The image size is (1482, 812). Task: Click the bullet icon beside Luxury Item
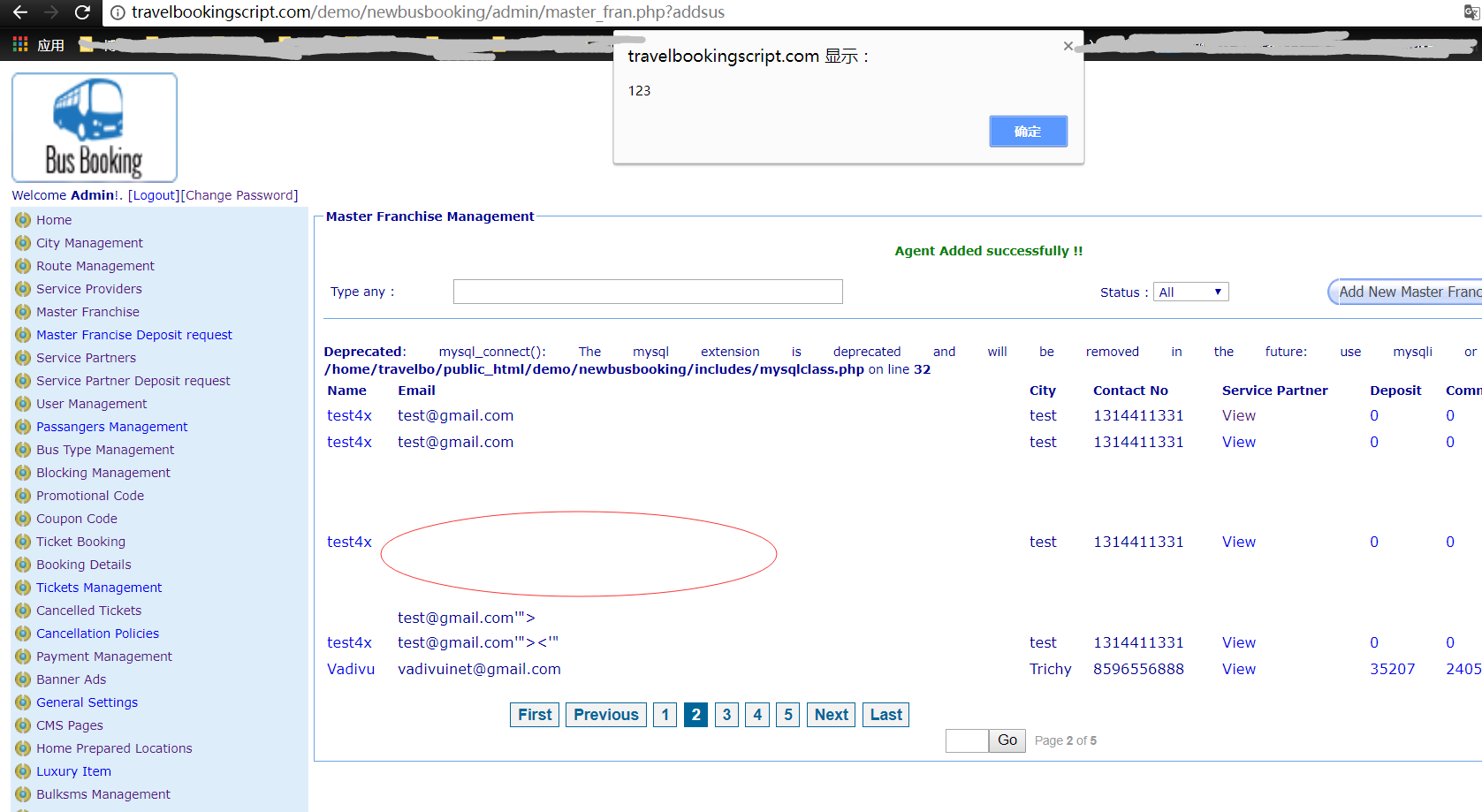click(23, 771)
